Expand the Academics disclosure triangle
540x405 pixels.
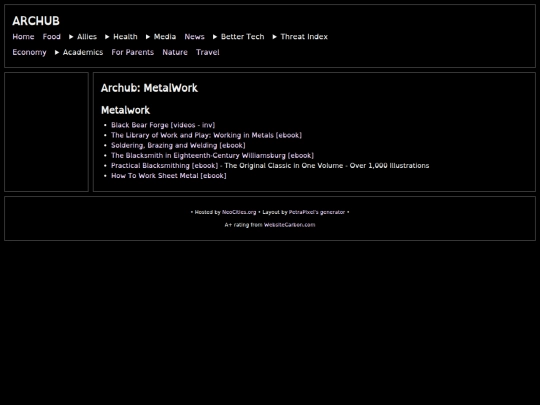(x=57, y=52)
